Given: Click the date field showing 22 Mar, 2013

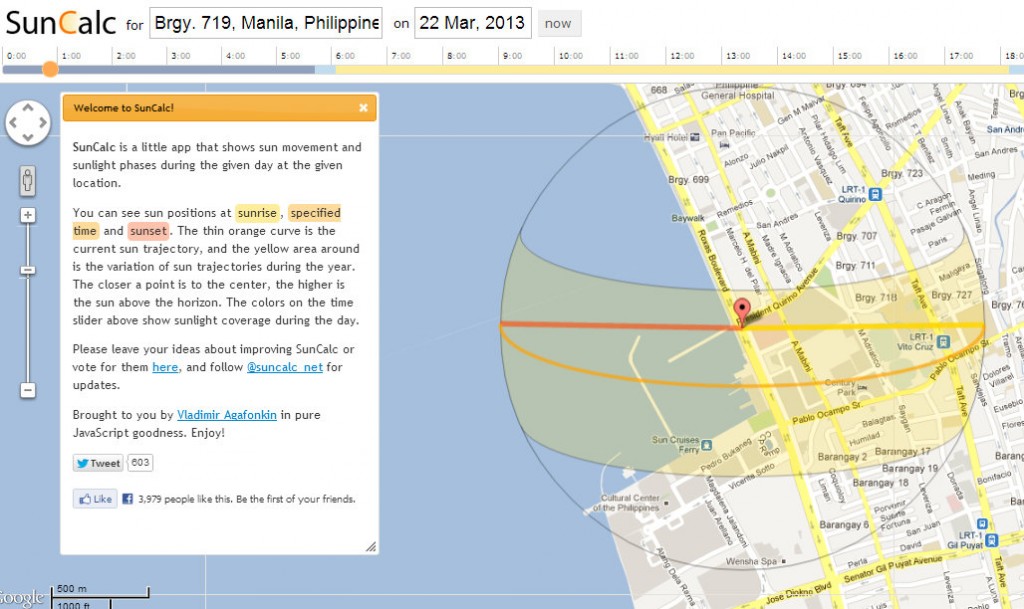Looking at the screenshot, I should click(471, 22).
